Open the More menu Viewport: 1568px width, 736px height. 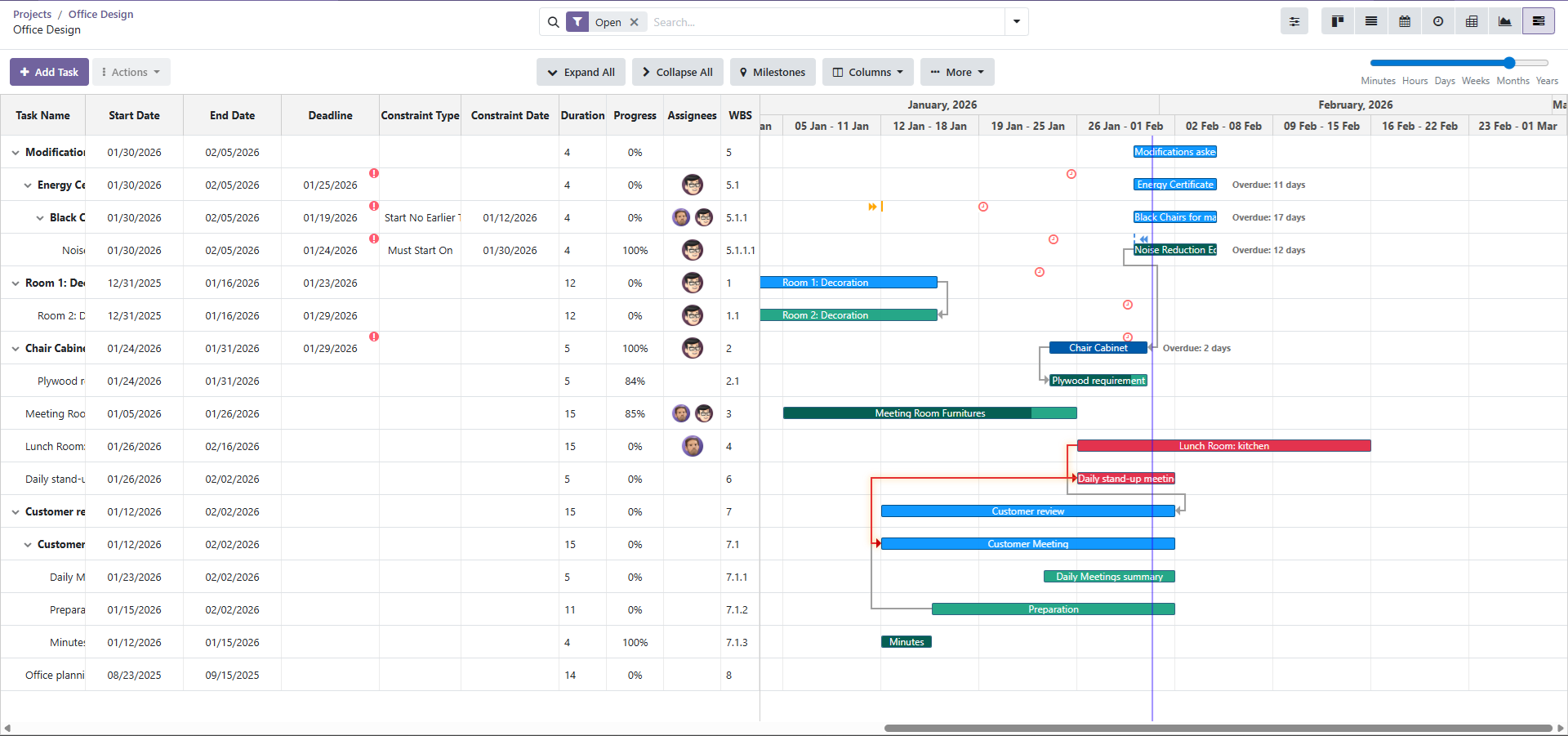click(957, 72)
